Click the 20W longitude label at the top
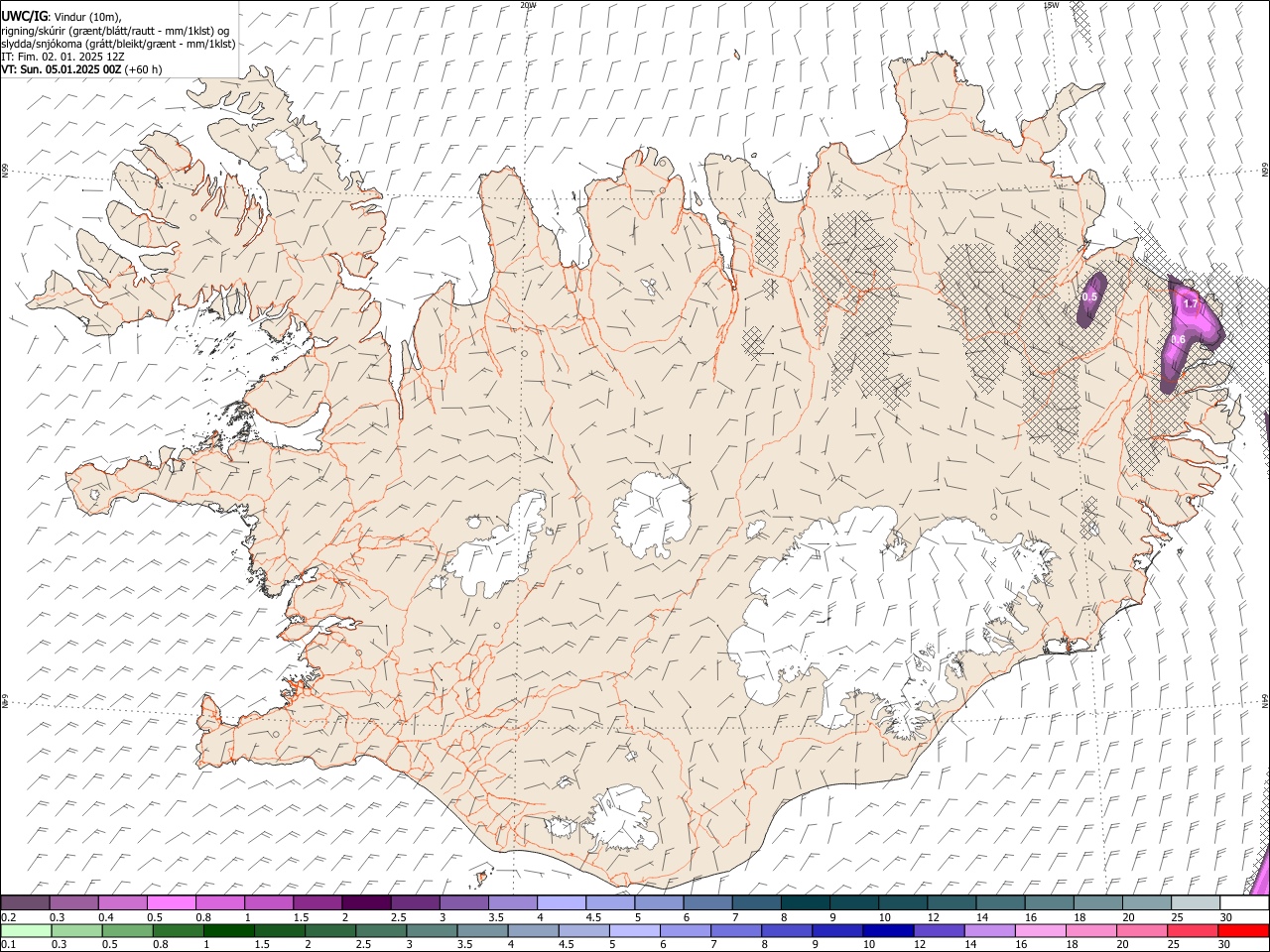 coord(528,5)
